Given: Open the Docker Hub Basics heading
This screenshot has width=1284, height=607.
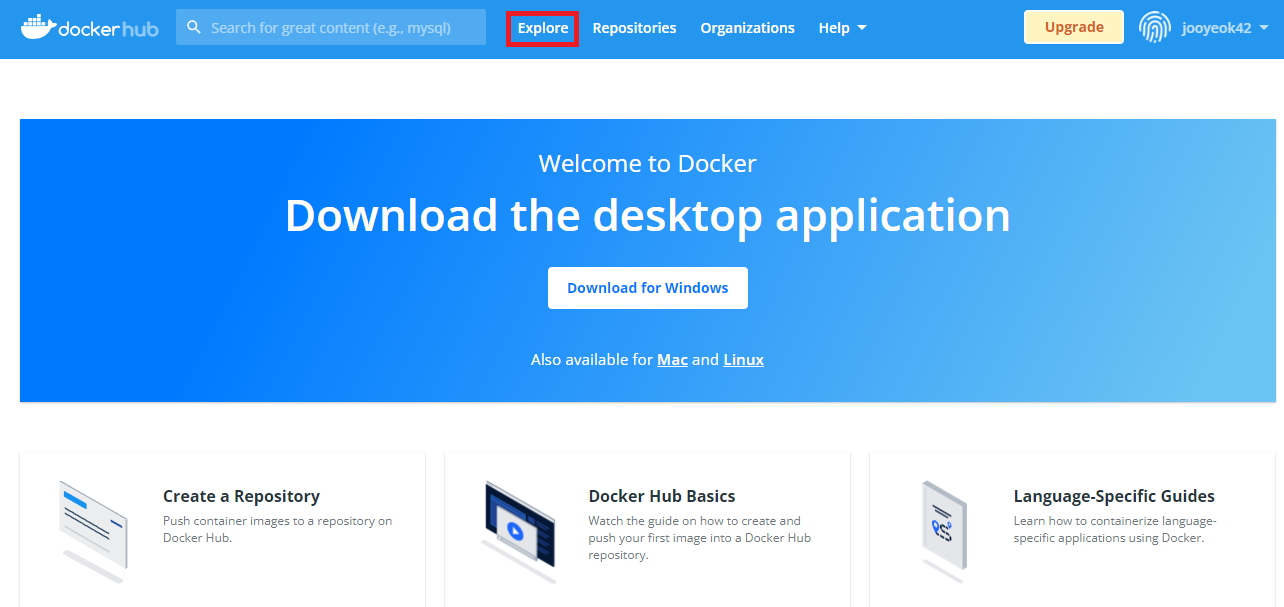Looking at the screenshot, I should point(662,496).
